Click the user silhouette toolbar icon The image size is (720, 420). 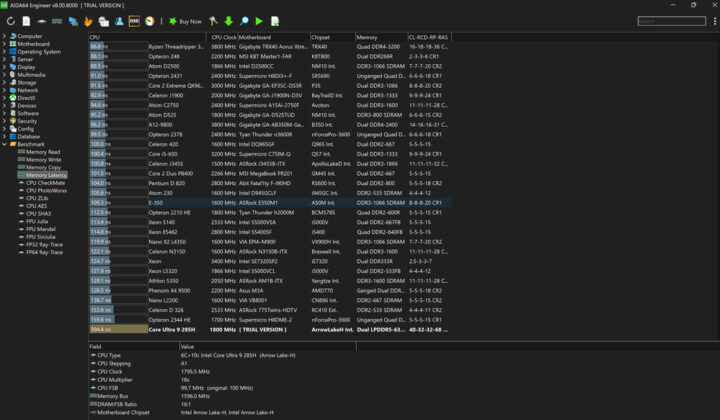pyautogui.click(x=119, y=21)
